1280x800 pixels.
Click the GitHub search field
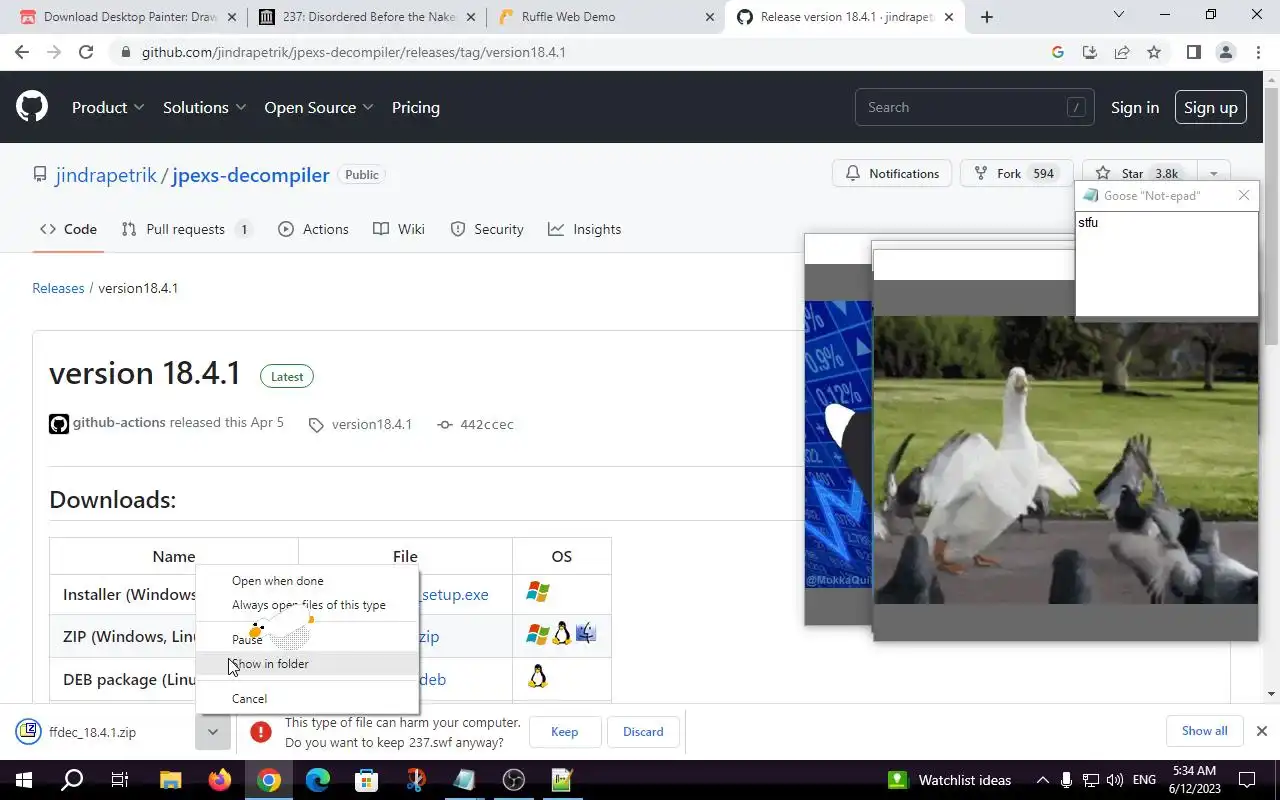click(x=974, y=107)
